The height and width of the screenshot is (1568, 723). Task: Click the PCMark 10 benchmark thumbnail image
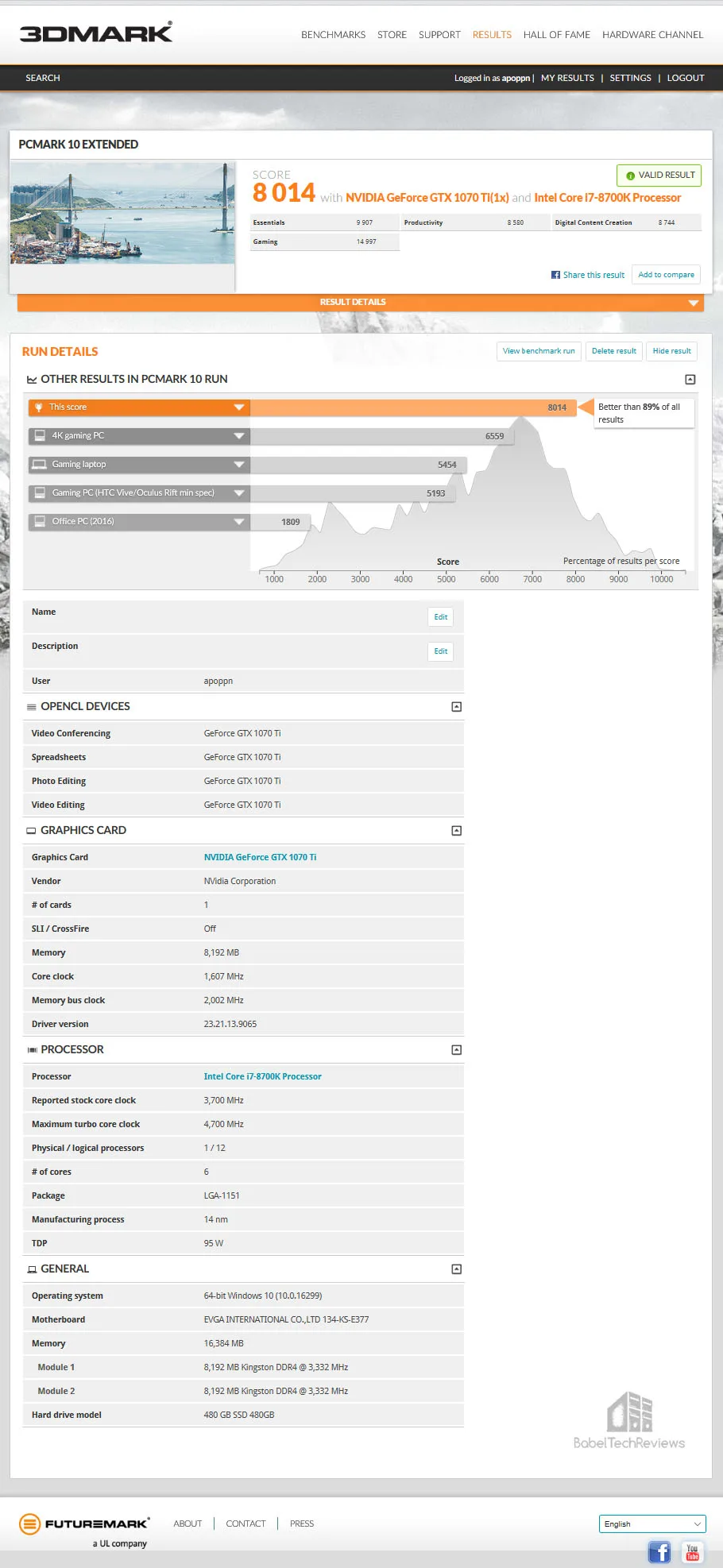[122, 214]
